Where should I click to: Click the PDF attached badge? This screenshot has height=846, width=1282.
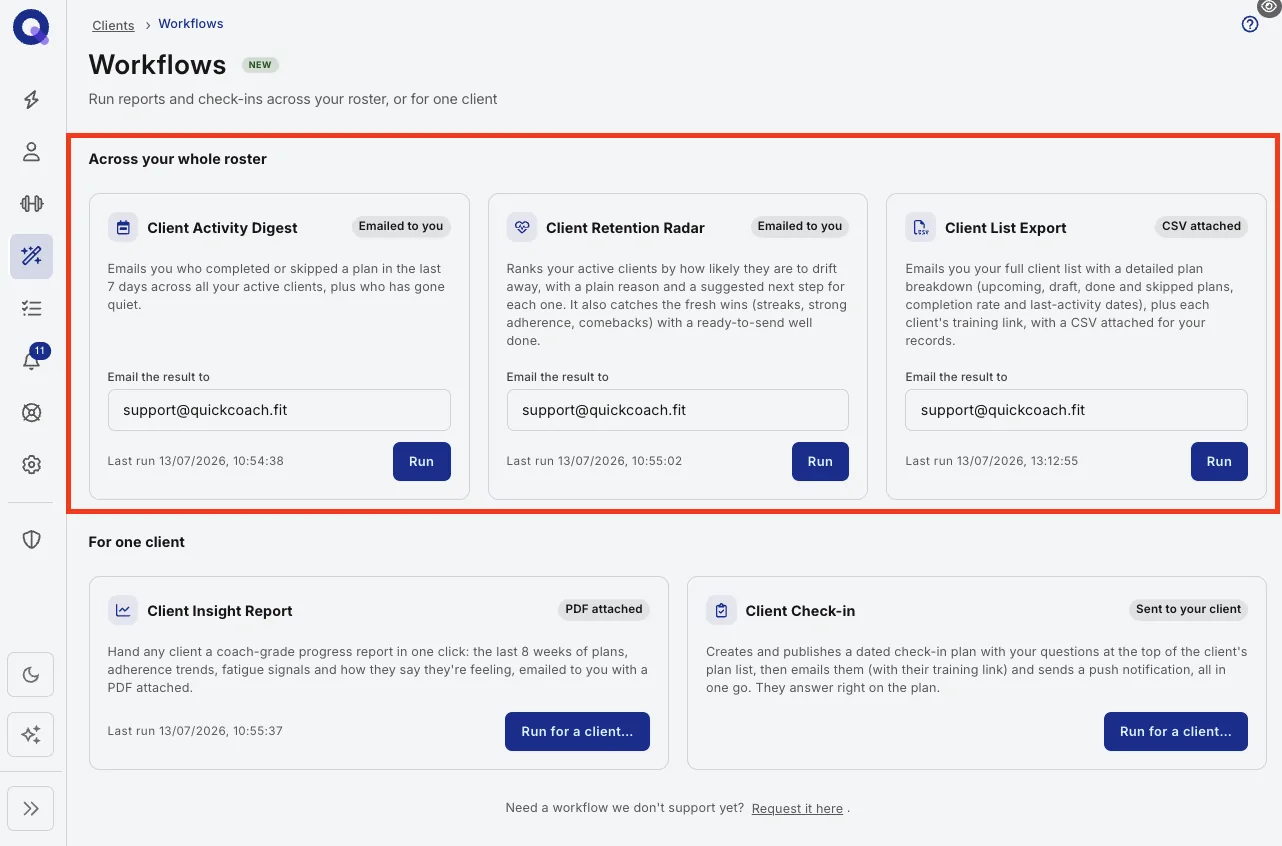coord(604,609)
